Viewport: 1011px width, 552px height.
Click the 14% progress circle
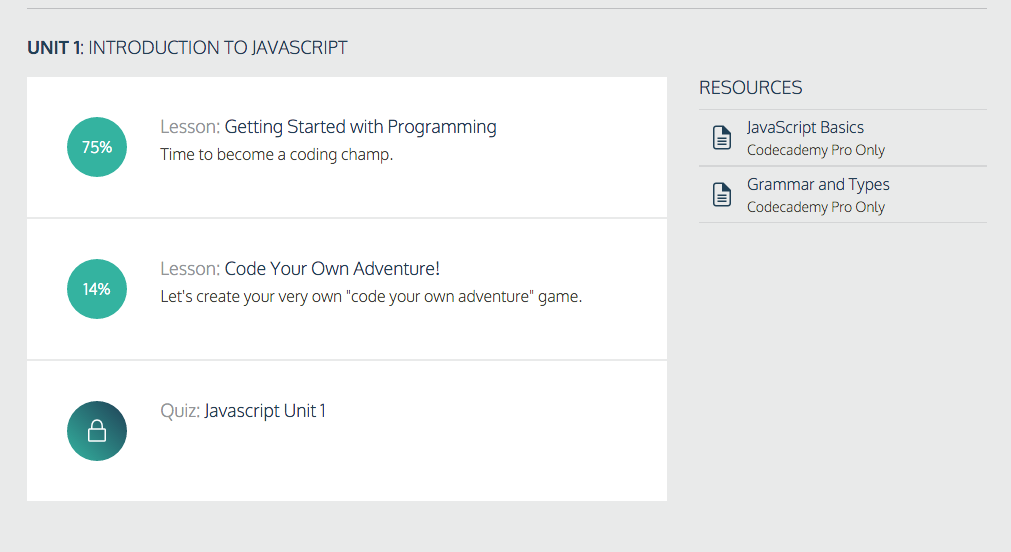[x=97, y=289]
